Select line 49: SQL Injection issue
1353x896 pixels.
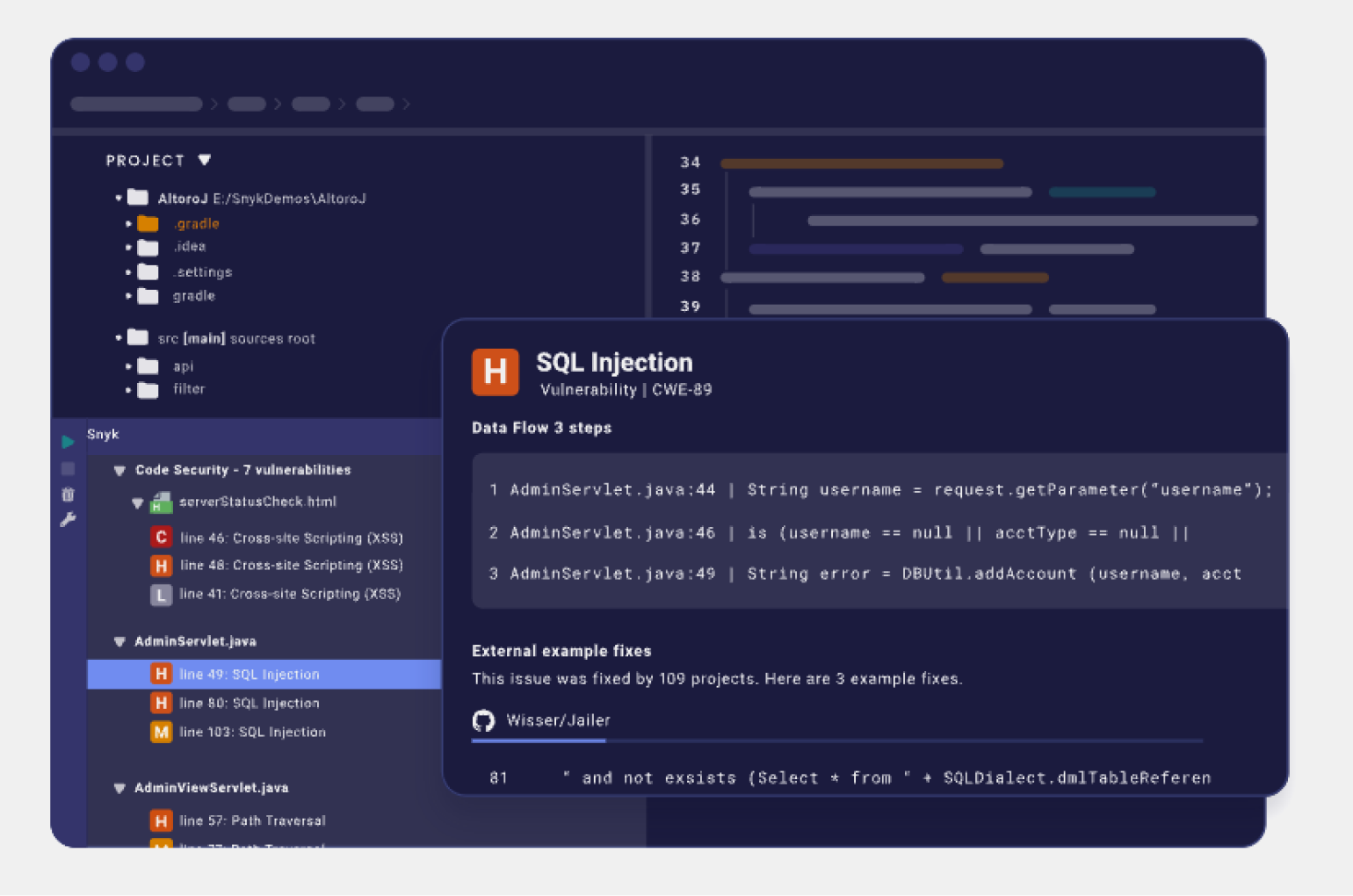(250, 675)
